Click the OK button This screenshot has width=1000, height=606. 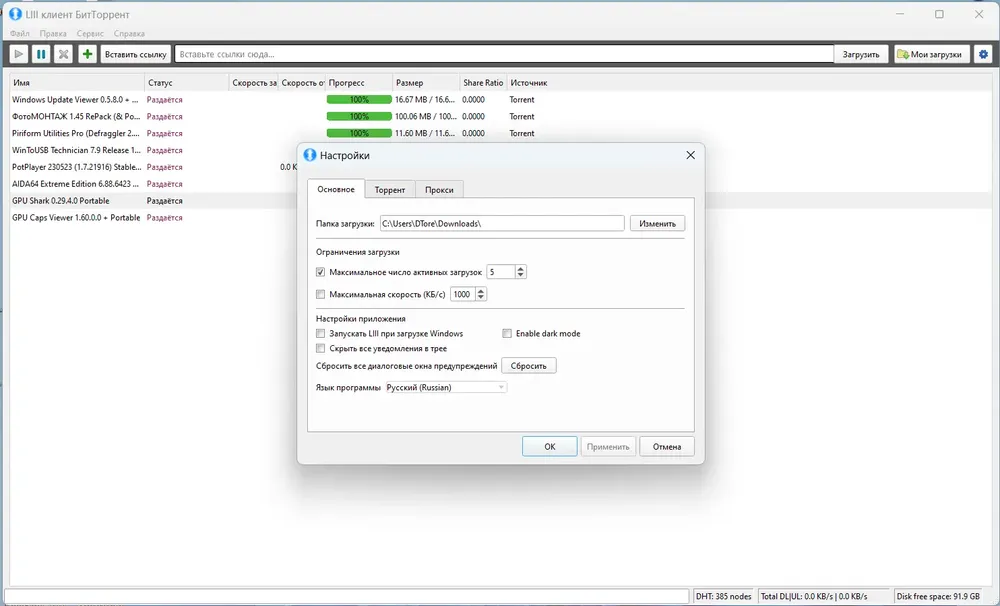(x=549, y=447)
